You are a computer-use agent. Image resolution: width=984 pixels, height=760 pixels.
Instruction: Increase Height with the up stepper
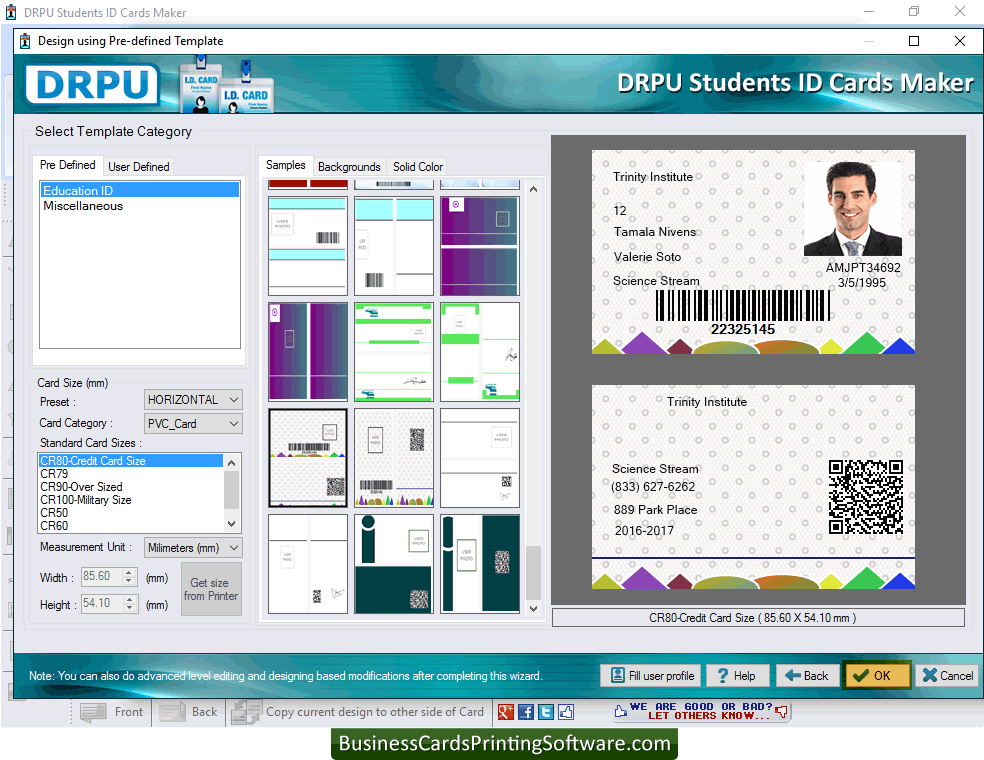pos(129,599)
